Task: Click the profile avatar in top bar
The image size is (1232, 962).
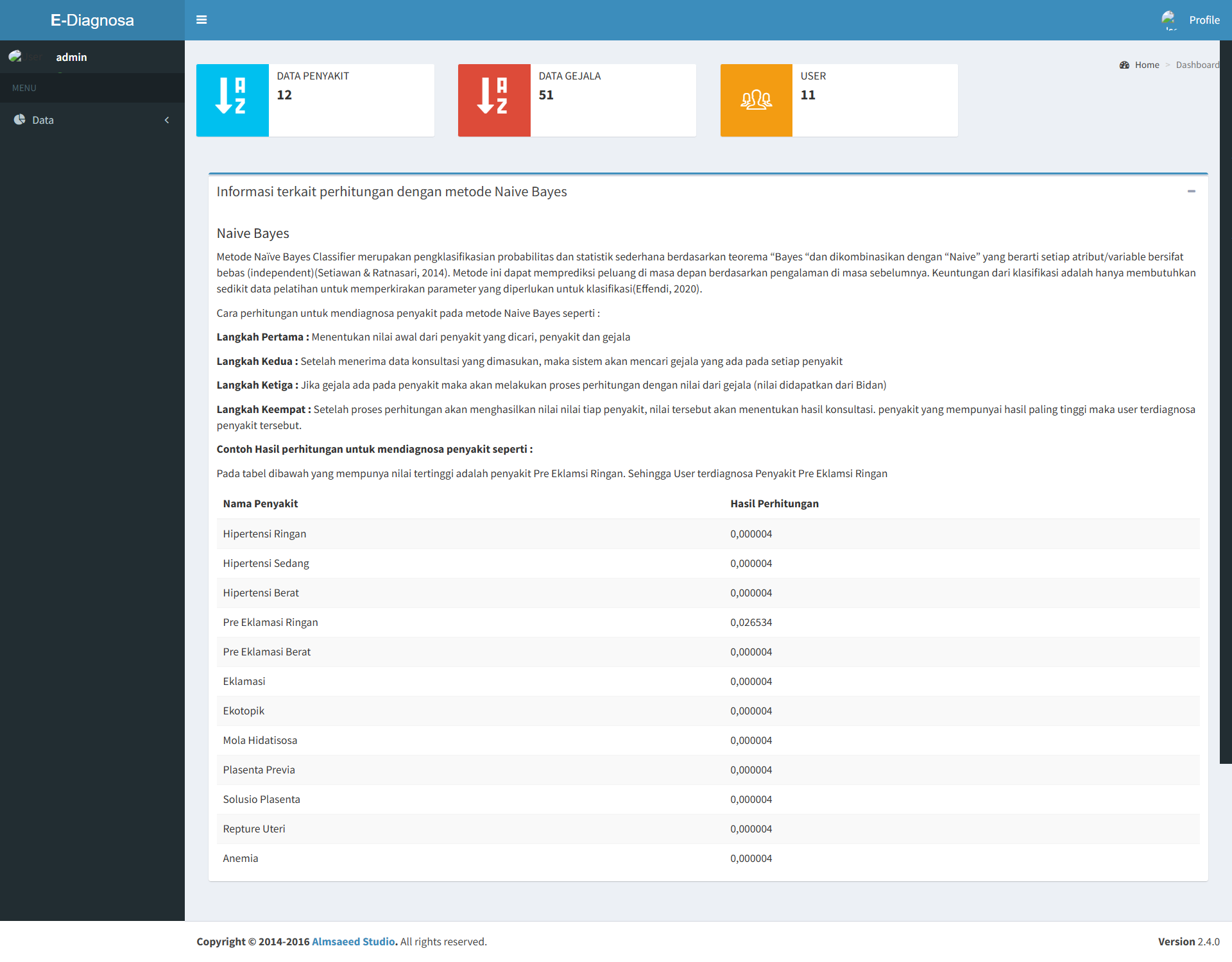Action: click(1168, 19)
